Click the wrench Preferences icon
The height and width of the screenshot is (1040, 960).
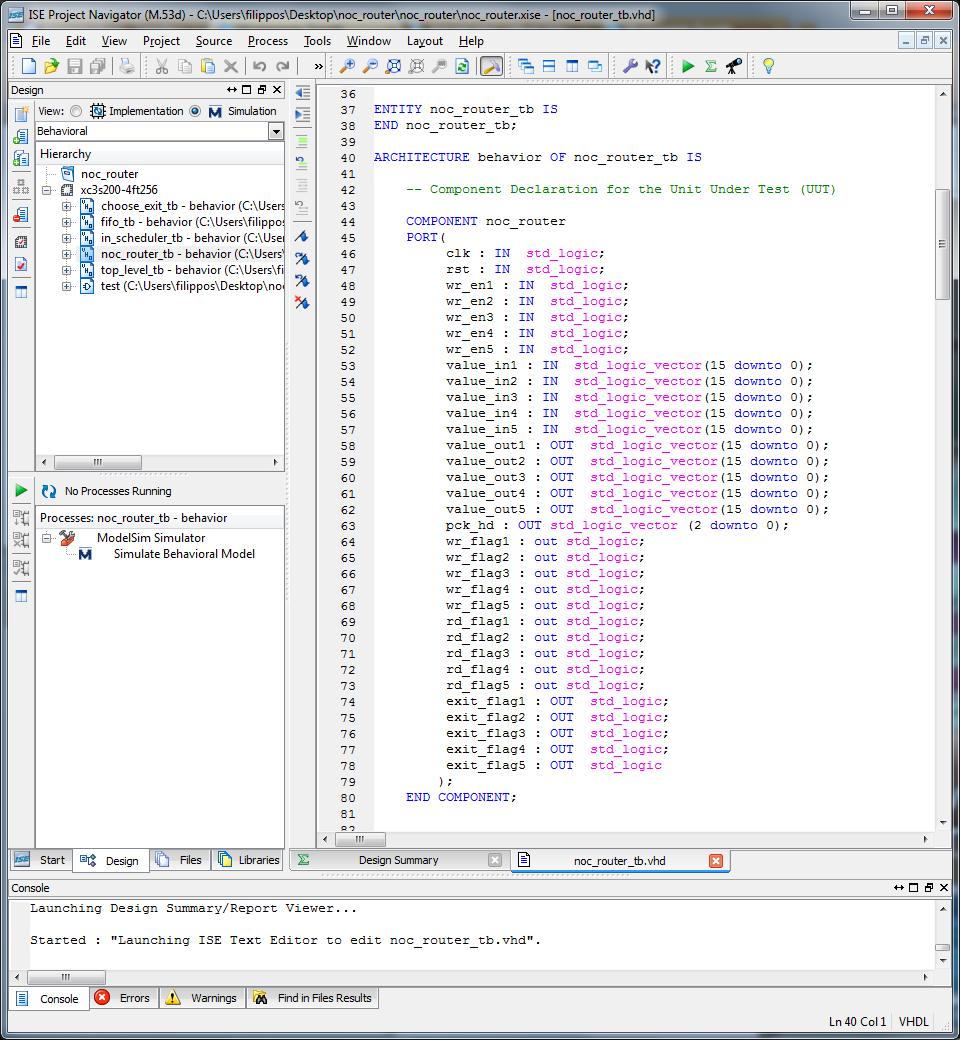[630, 66]
